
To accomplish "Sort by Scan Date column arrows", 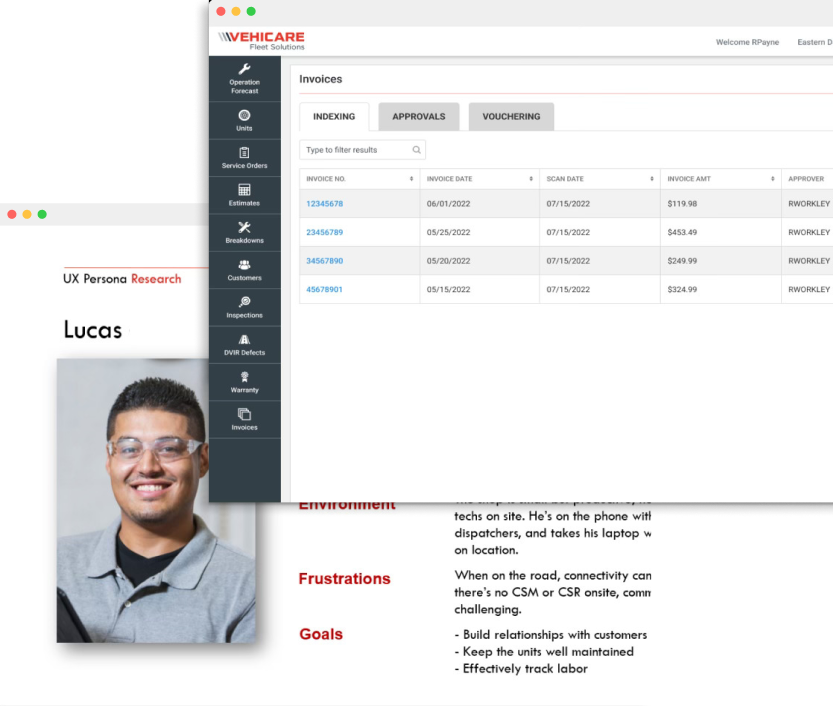I will pos(652,179).
